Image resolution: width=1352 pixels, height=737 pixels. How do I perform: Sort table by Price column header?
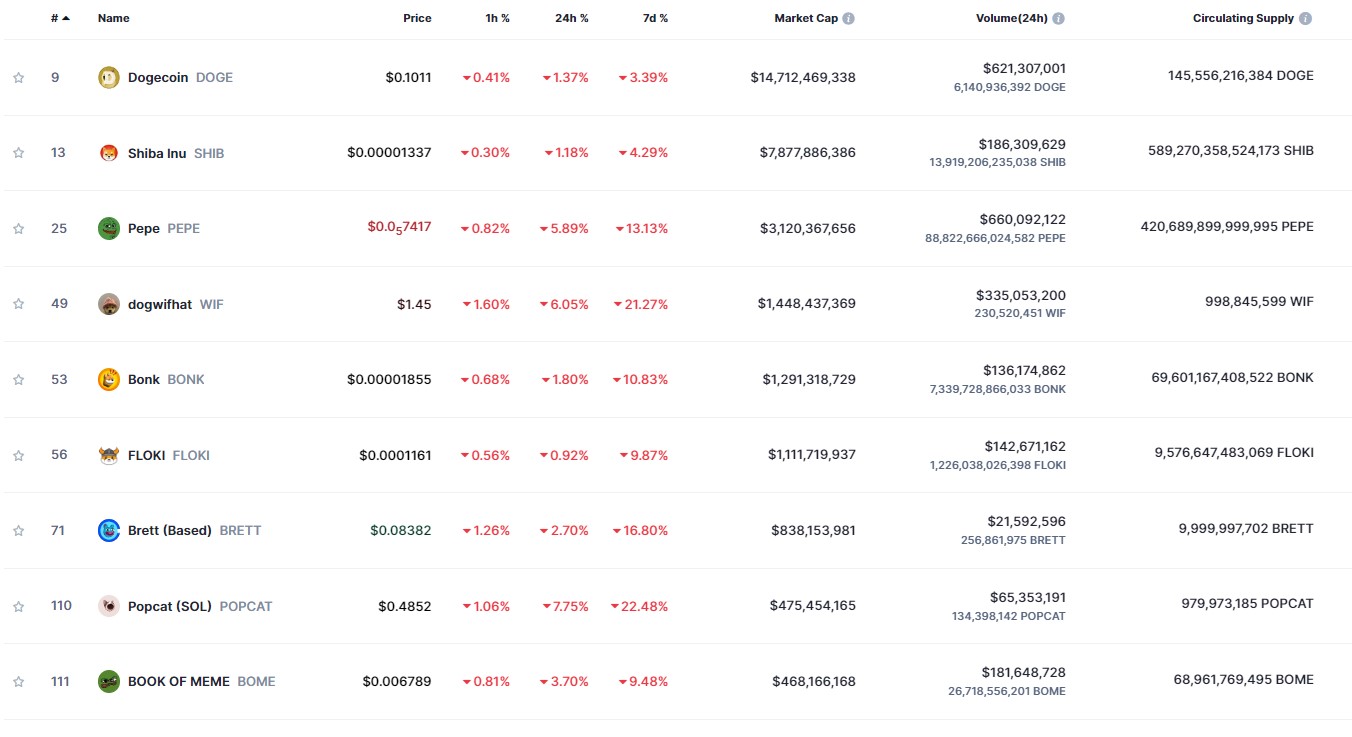click(x=417, y=18)
